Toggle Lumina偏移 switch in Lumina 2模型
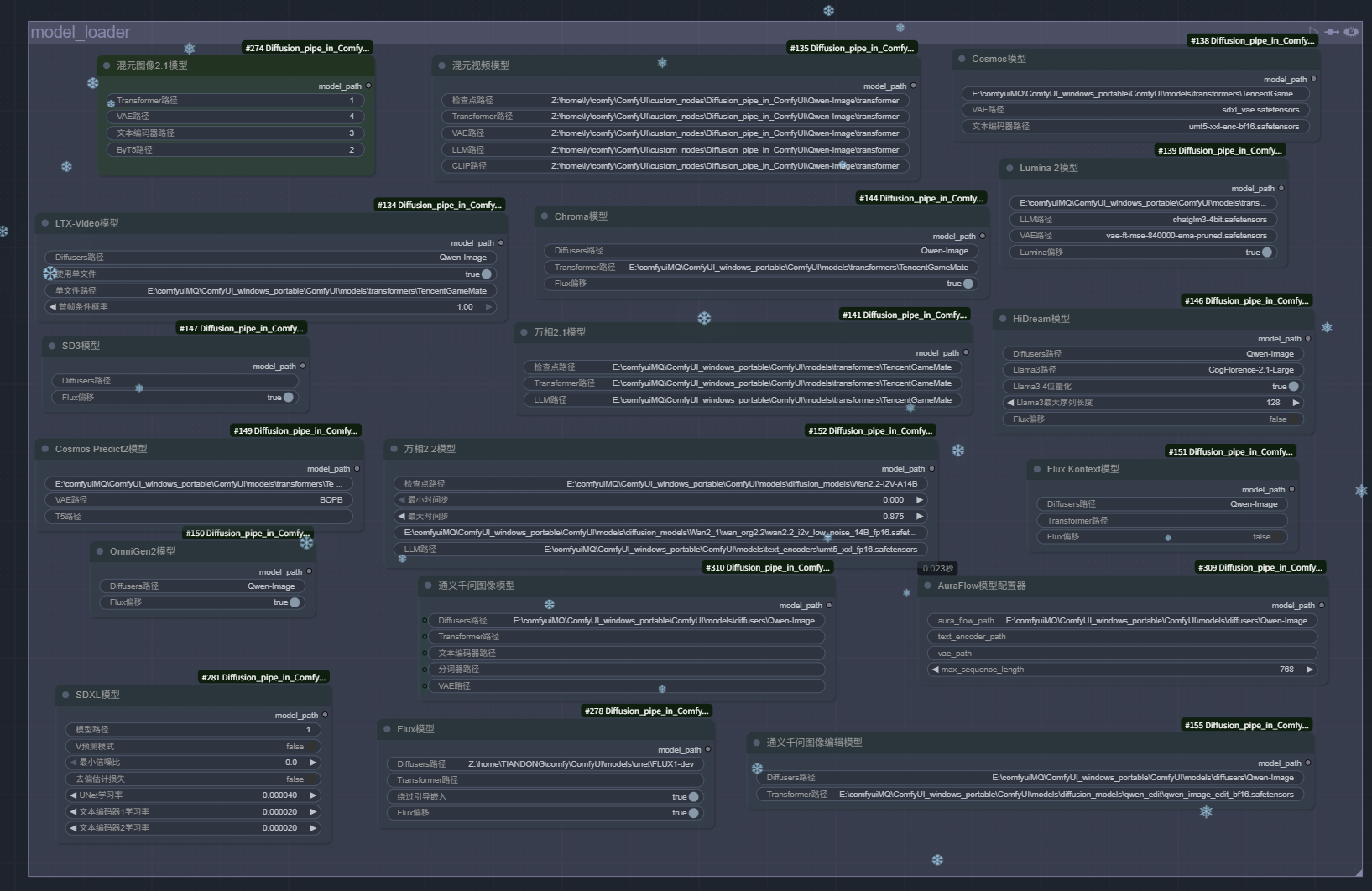This screenshot has height=891, width=1372. pyautogui.click(x=1267, y=253)
